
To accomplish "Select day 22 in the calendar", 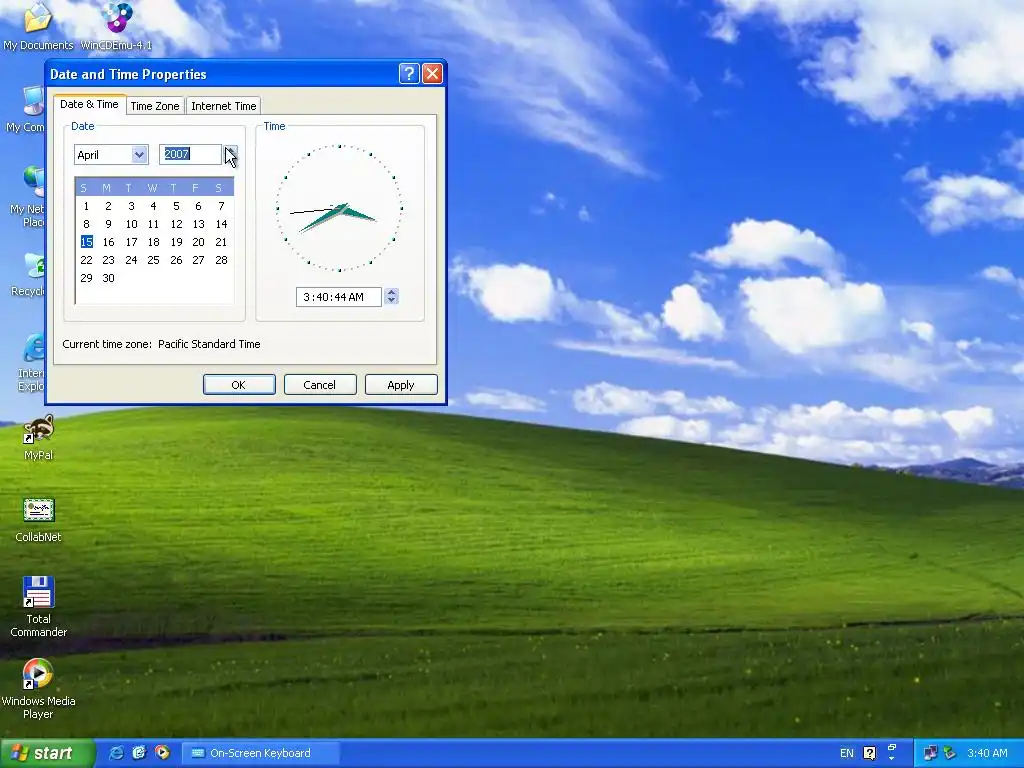I will [x=86, y=260].
